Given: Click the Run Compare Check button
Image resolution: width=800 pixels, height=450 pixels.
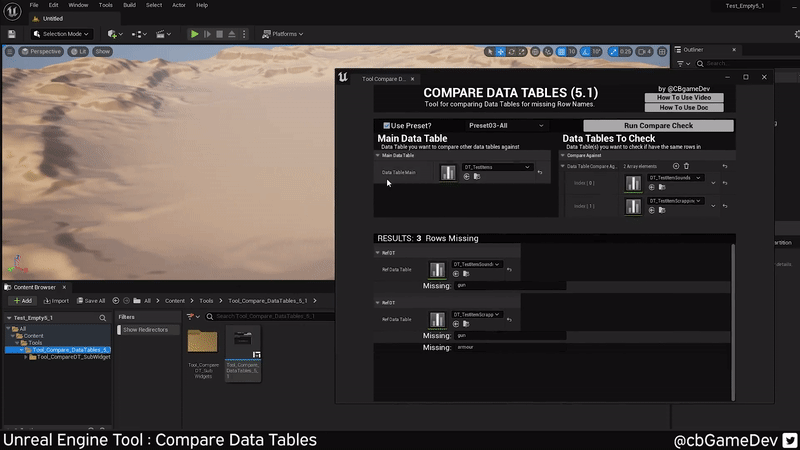Looking at the screenshot, I should [x=658, y=126].
